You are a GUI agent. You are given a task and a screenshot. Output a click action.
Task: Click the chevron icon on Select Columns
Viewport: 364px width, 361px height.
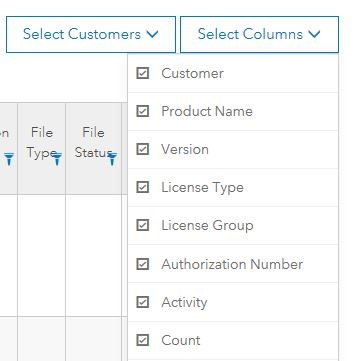314,34
